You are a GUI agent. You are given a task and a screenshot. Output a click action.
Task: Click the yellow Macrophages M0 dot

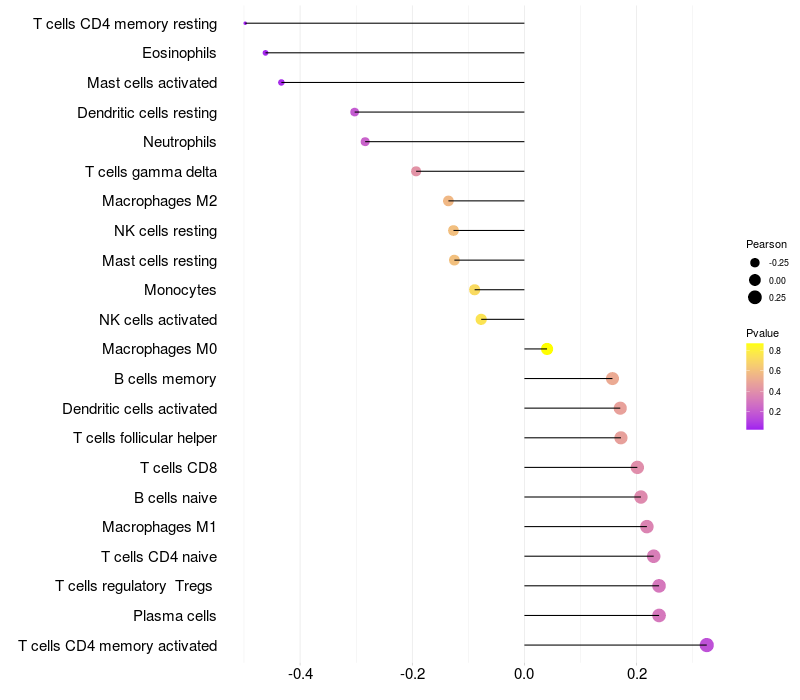click(547, 349)
